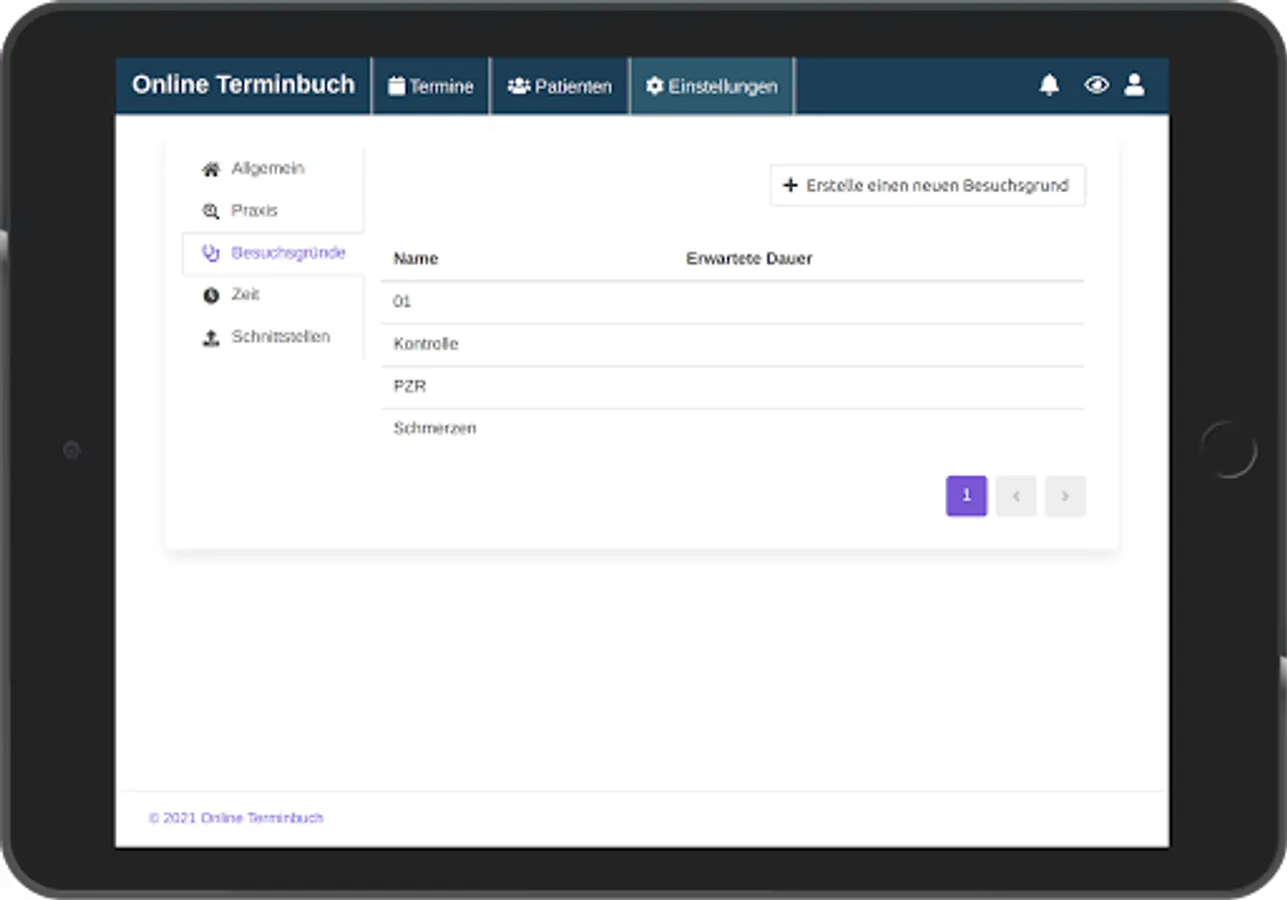Select the Einstellungen tab
Viewport: 1287px width, 900px height.
712,86
